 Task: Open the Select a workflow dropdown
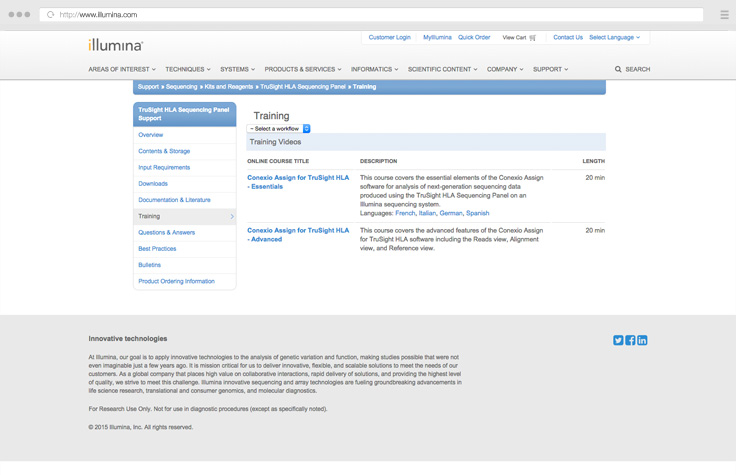(x=279, y=129)
